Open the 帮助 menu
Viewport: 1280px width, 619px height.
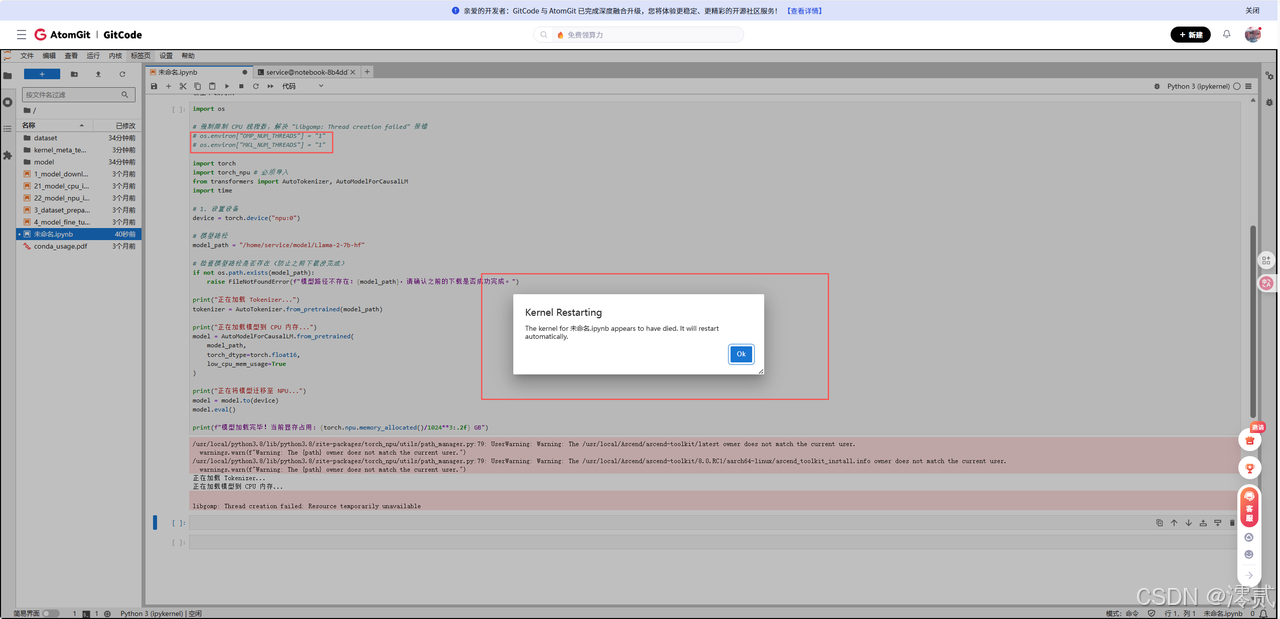(x=188, y=56)
